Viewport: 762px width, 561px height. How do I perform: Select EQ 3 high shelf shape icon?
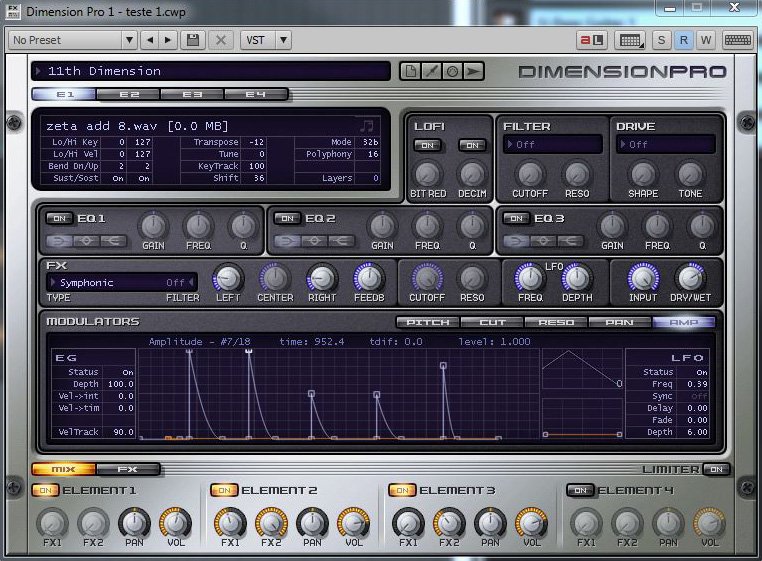(570, 241)
